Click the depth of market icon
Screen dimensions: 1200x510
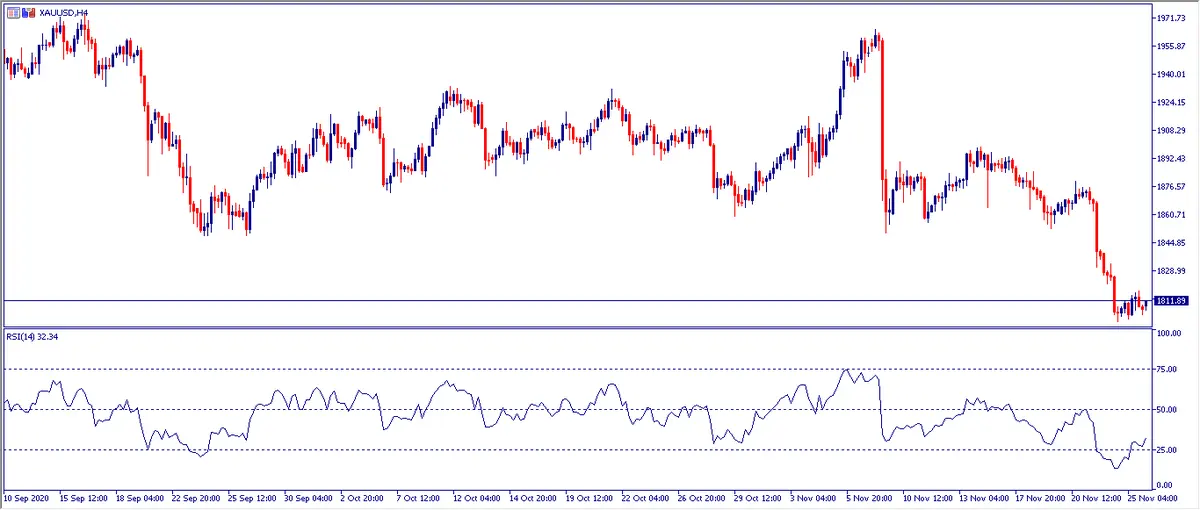27,12
